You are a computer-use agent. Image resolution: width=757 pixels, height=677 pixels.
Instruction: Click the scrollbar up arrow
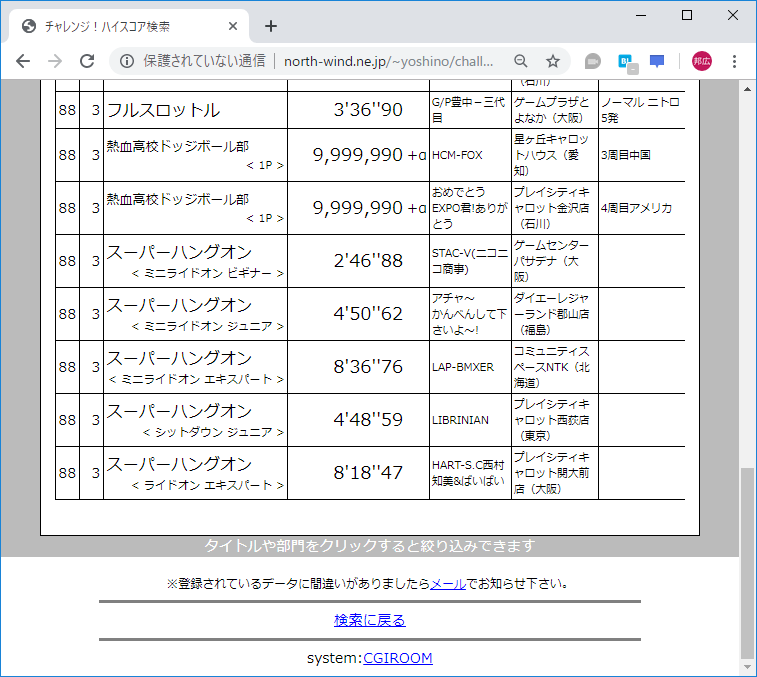747,89
